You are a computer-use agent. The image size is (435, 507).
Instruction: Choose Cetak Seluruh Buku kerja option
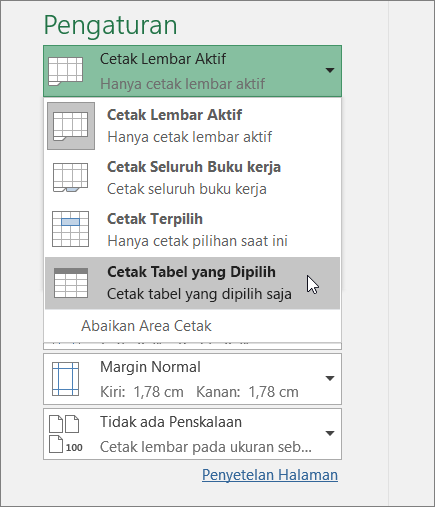click(192, 178)
